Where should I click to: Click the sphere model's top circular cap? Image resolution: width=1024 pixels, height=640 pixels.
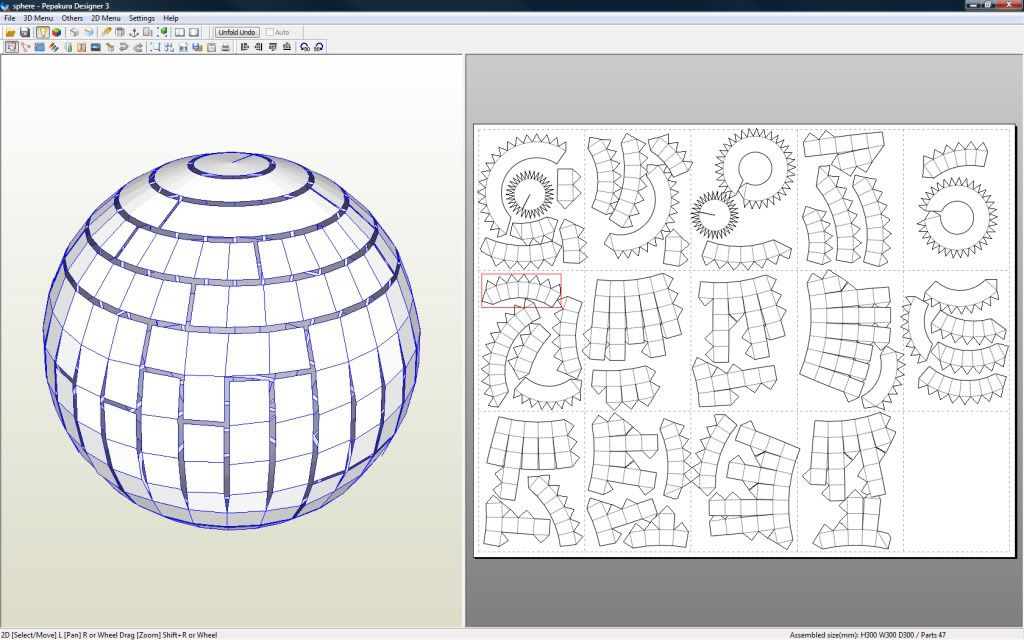(232, 165)
